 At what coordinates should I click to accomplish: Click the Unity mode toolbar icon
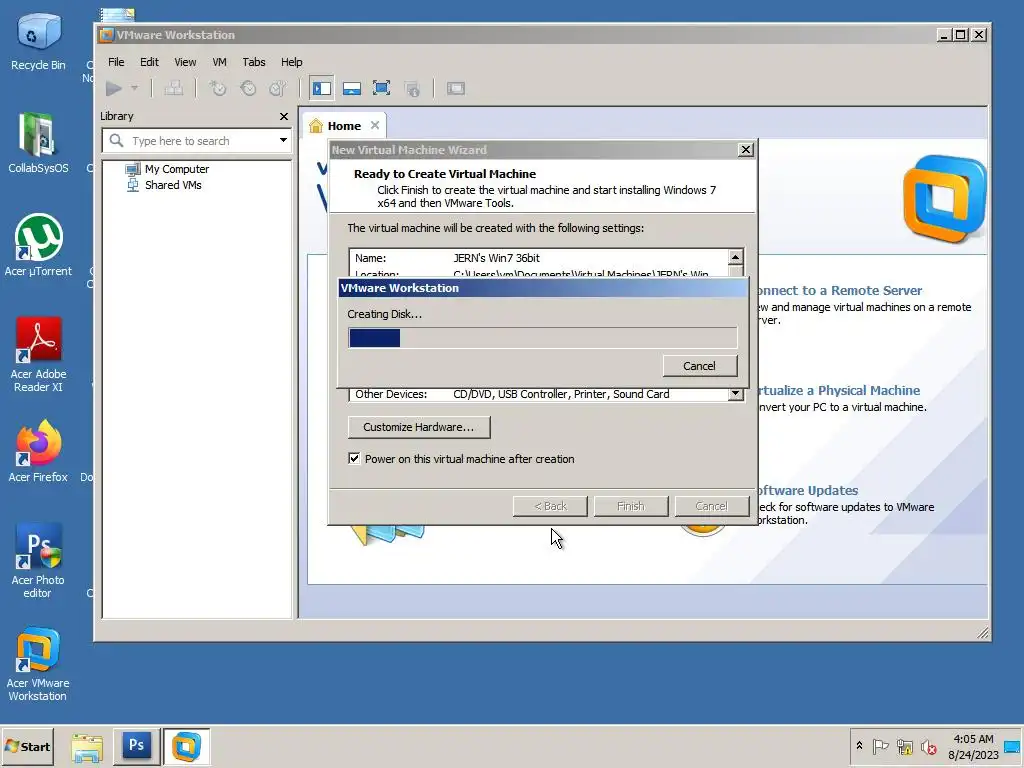[412, 89]
